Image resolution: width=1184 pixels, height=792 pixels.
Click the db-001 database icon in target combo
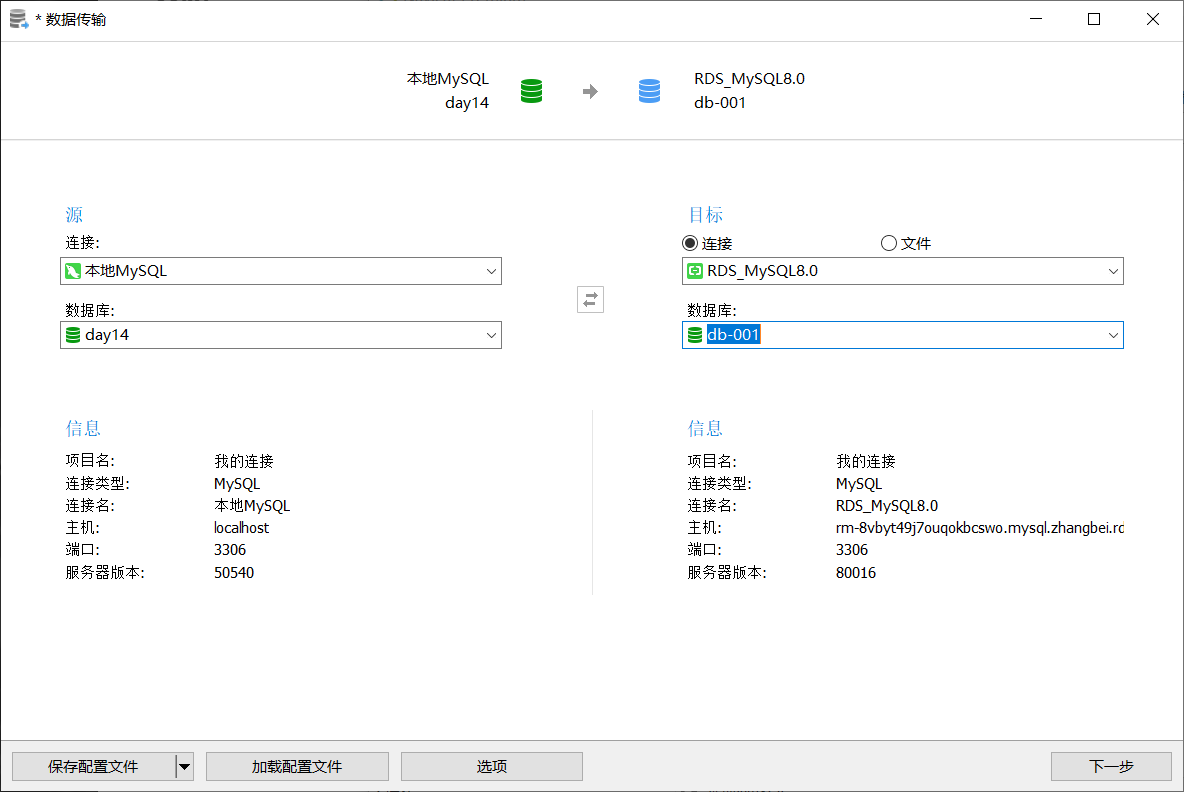(695, 335)
